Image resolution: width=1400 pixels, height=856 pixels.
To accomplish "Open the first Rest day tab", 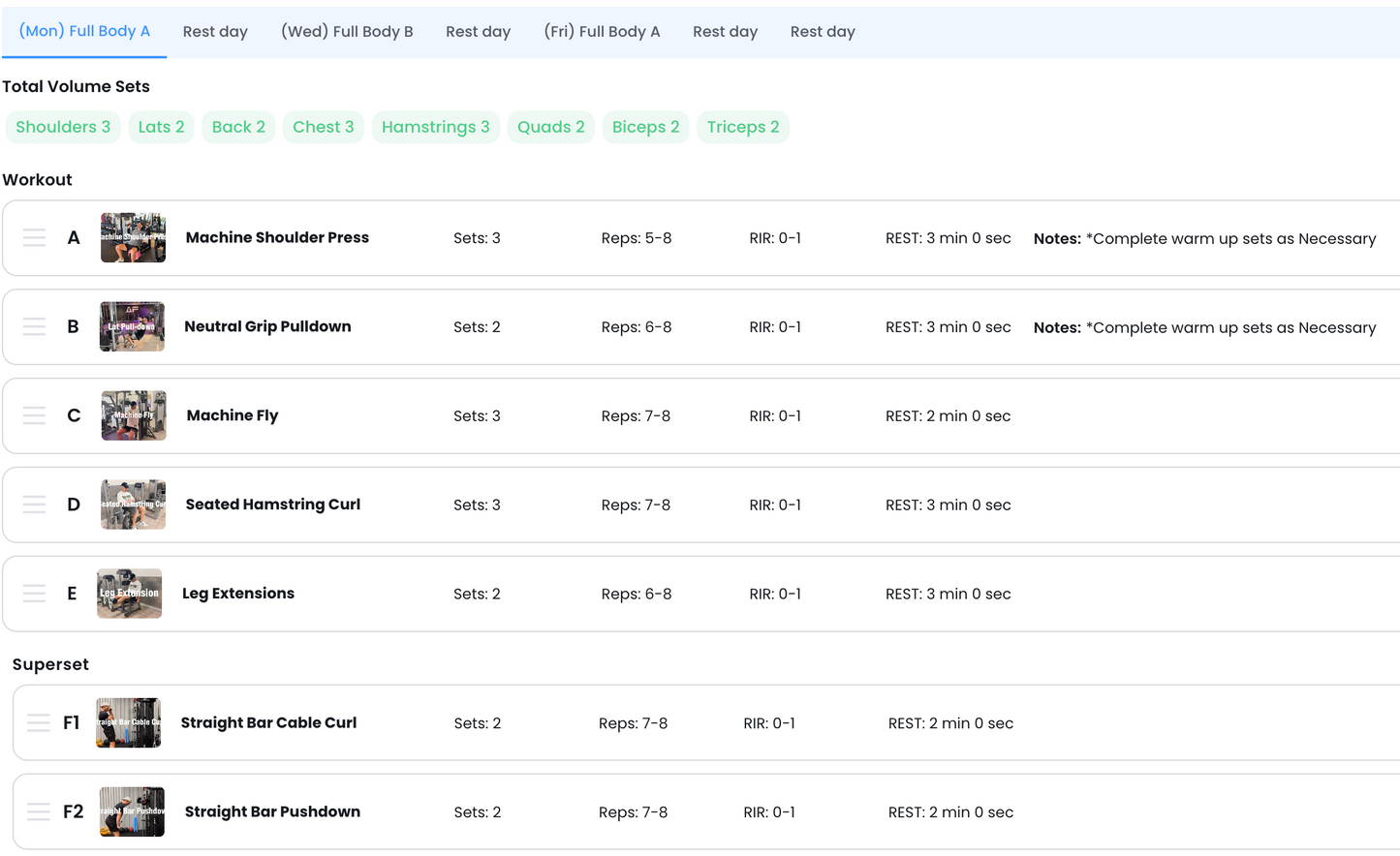I will 215,32.
